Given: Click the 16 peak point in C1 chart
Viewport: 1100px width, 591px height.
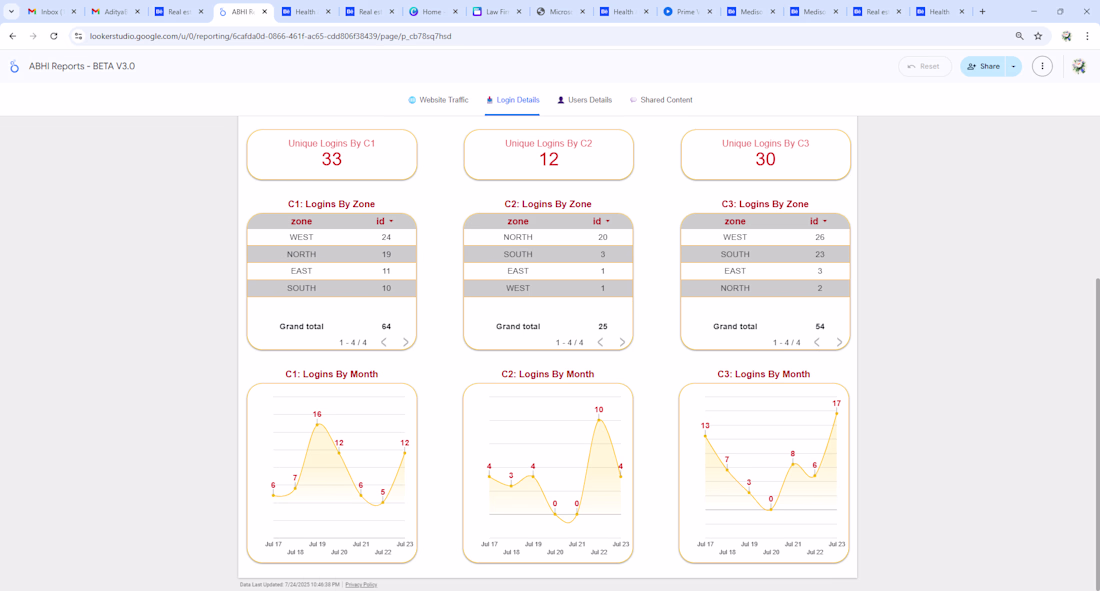Looking at the screenshot, I should tap(317, 424).
